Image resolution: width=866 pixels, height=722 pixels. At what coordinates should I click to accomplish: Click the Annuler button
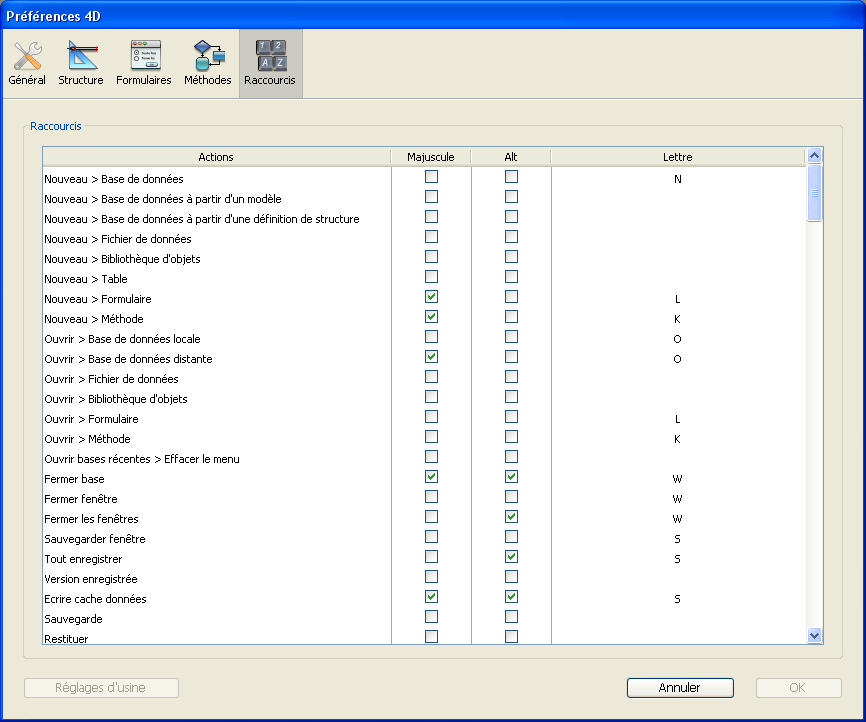pyautogui.click(x=680, y=688)
